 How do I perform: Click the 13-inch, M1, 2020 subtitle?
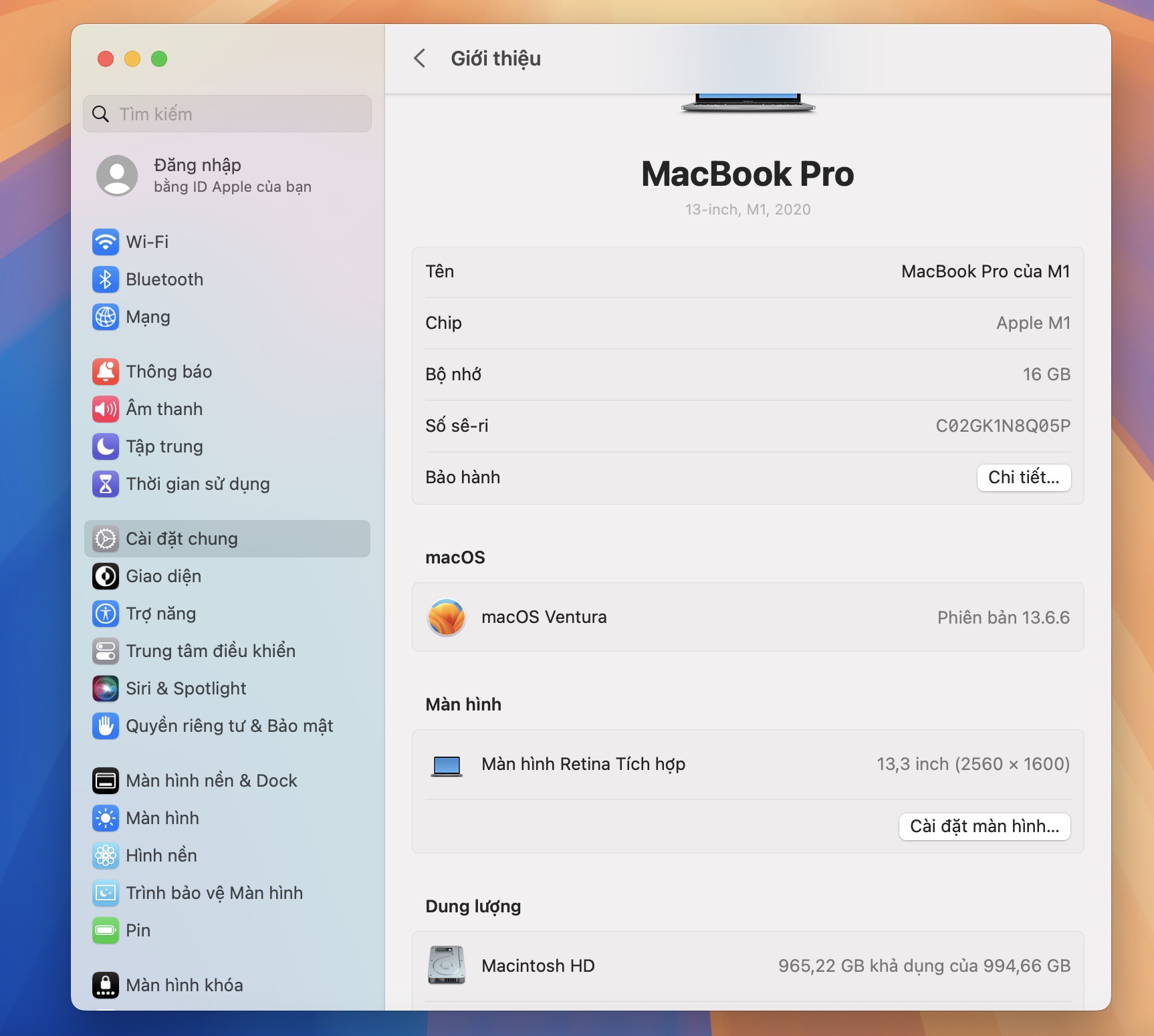pyautogui.click(x=747, y=209)
